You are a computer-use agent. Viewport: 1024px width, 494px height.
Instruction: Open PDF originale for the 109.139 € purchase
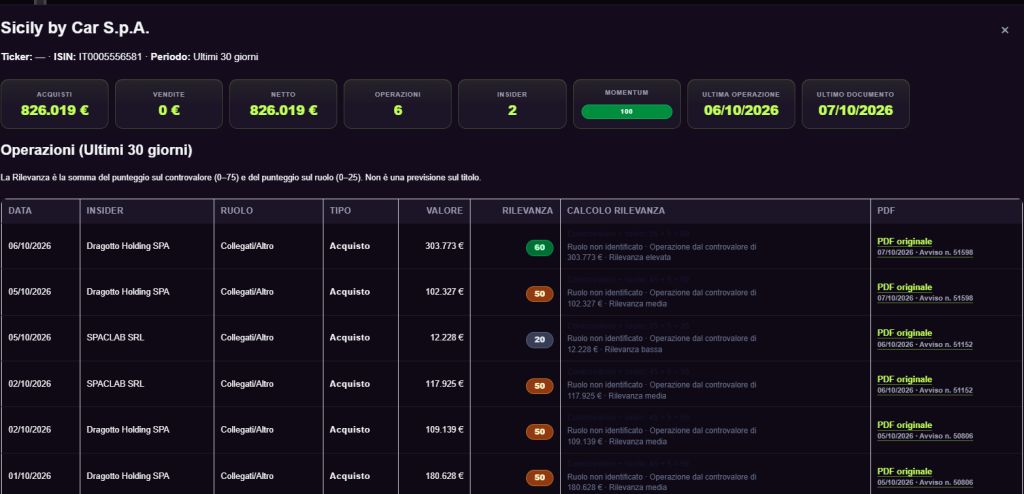point(904,425)
